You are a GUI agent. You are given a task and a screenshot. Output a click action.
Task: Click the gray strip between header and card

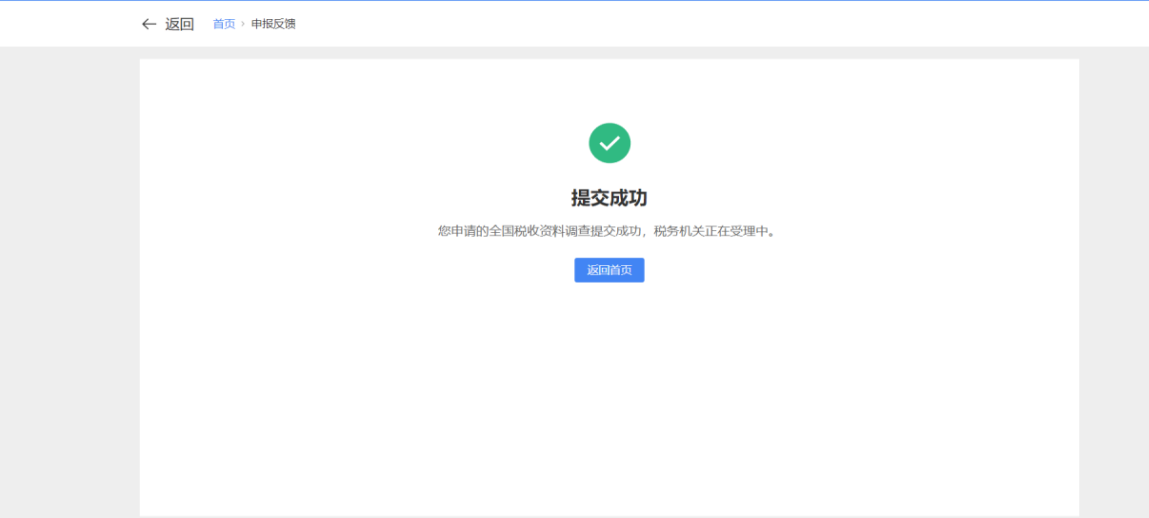(609, 52)
